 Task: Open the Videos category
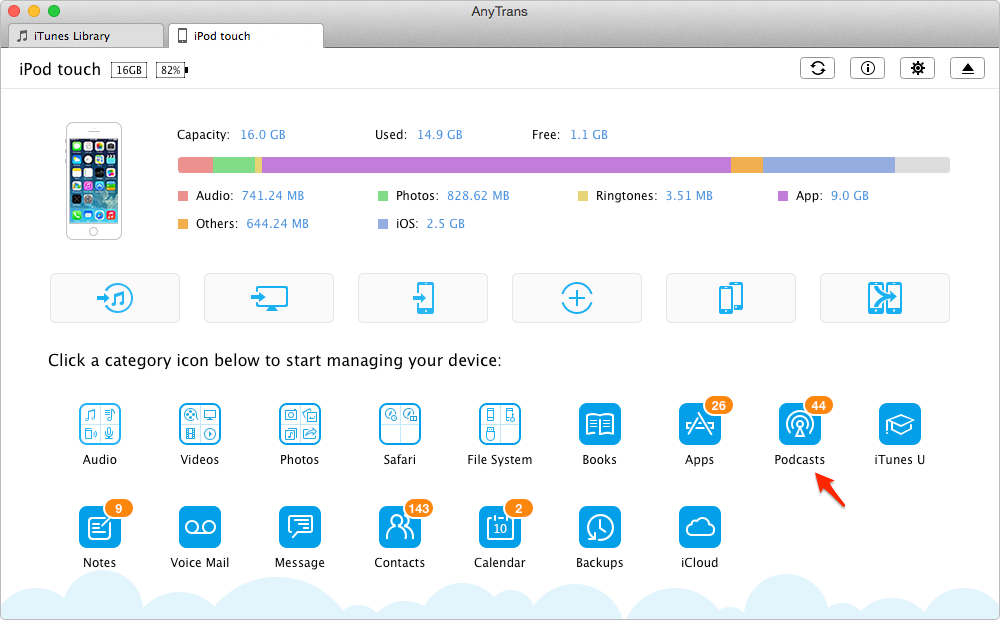point(200,424)
